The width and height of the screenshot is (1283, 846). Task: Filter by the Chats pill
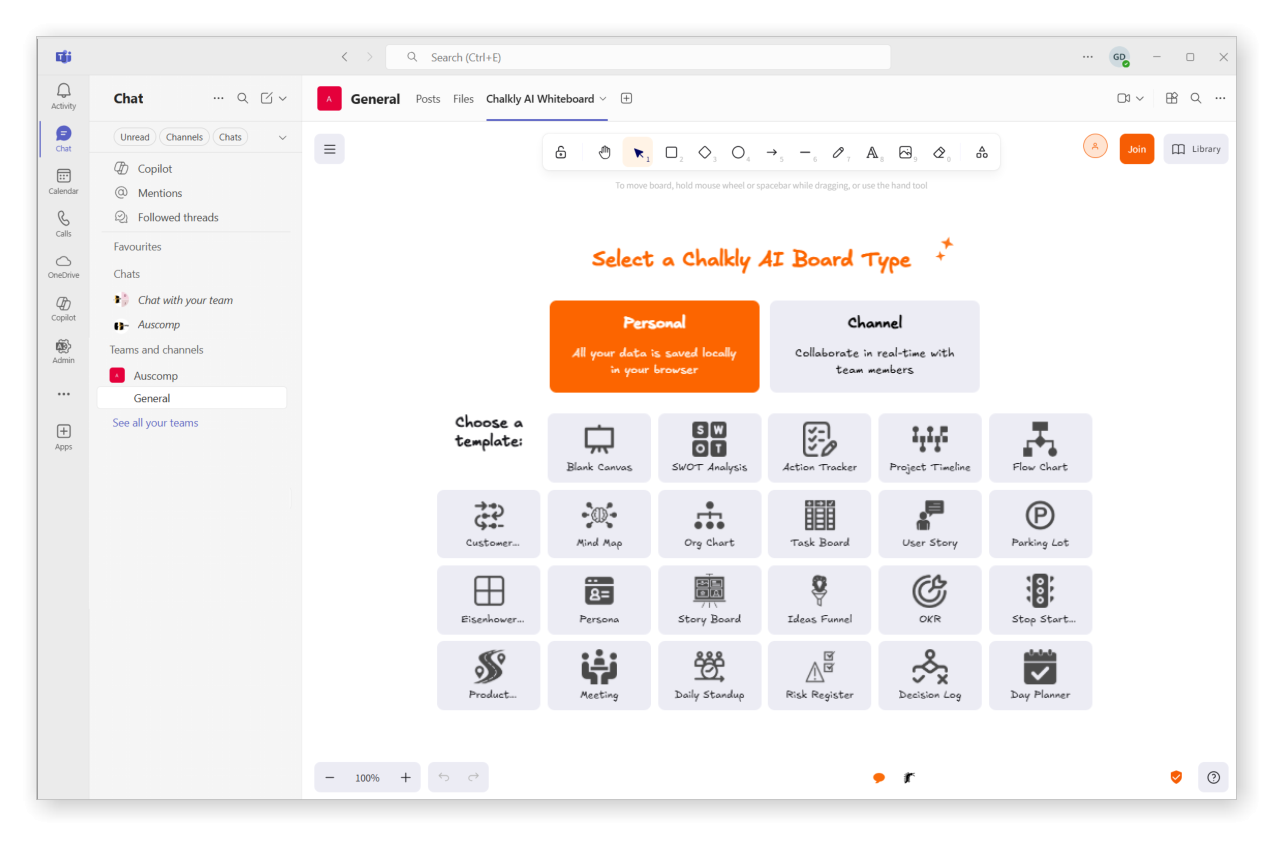(x=230, y=137)
